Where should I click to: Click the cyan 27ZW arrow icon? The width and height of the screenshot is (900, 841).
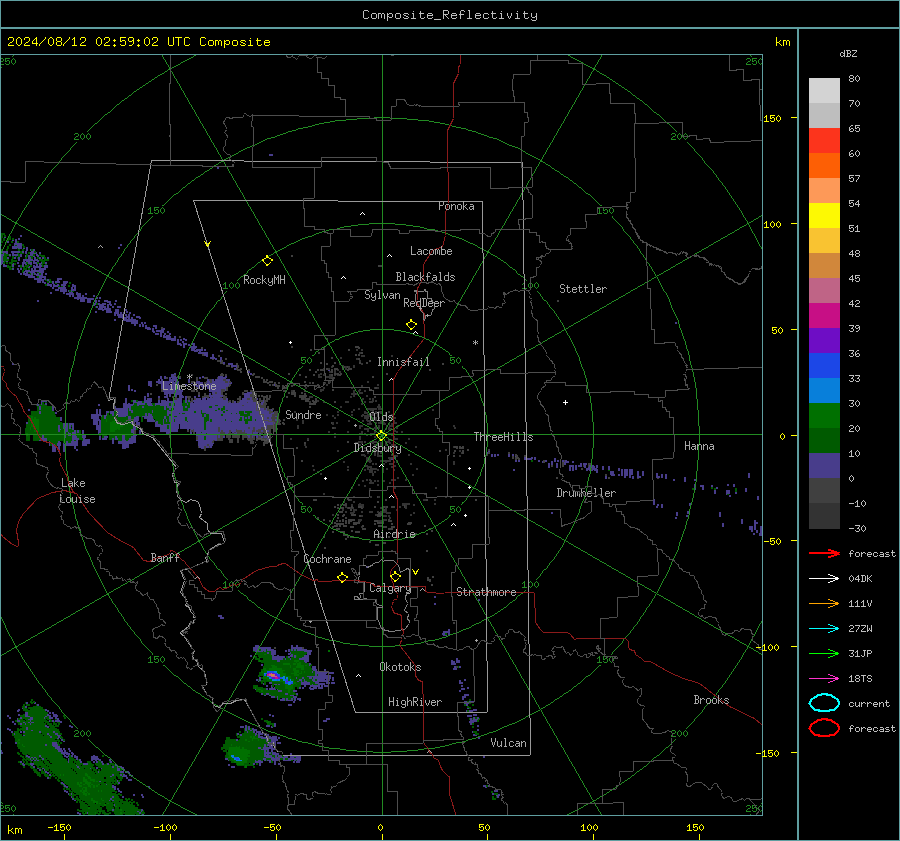coord(824,629)
